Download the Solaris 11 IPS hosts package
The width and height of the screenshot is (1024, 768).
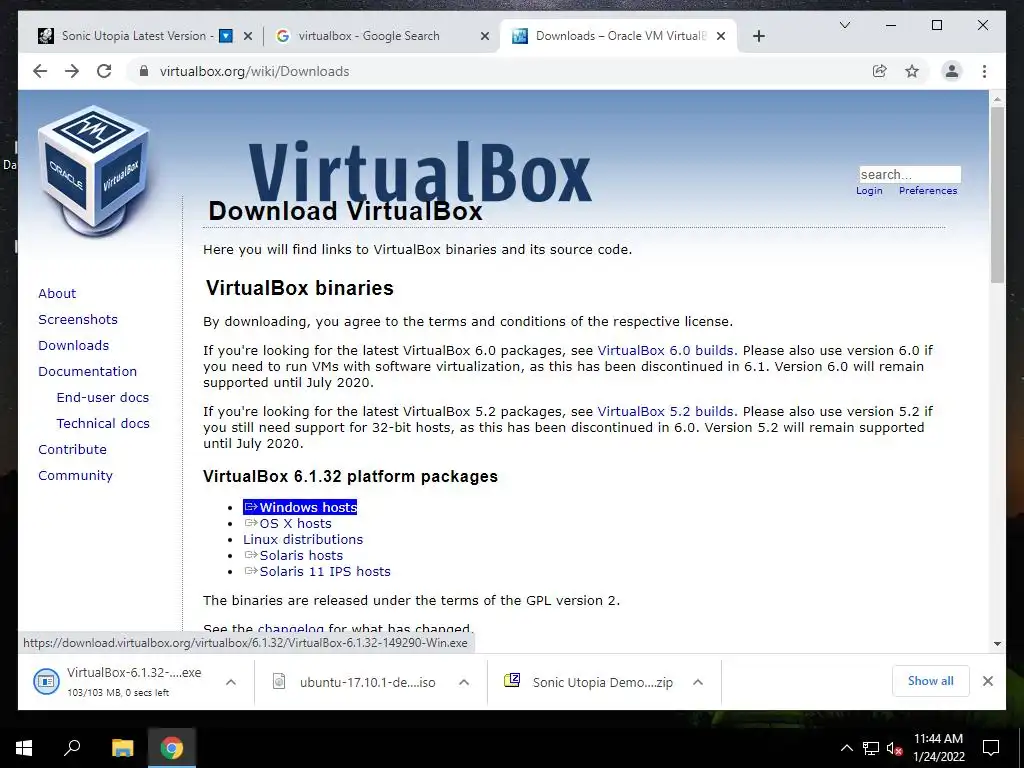pos(317,571)
